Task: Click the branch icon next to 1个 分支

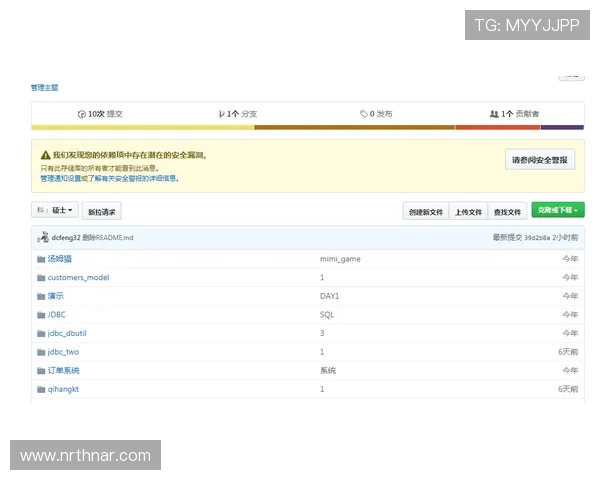Action: (x=221, y=114)
